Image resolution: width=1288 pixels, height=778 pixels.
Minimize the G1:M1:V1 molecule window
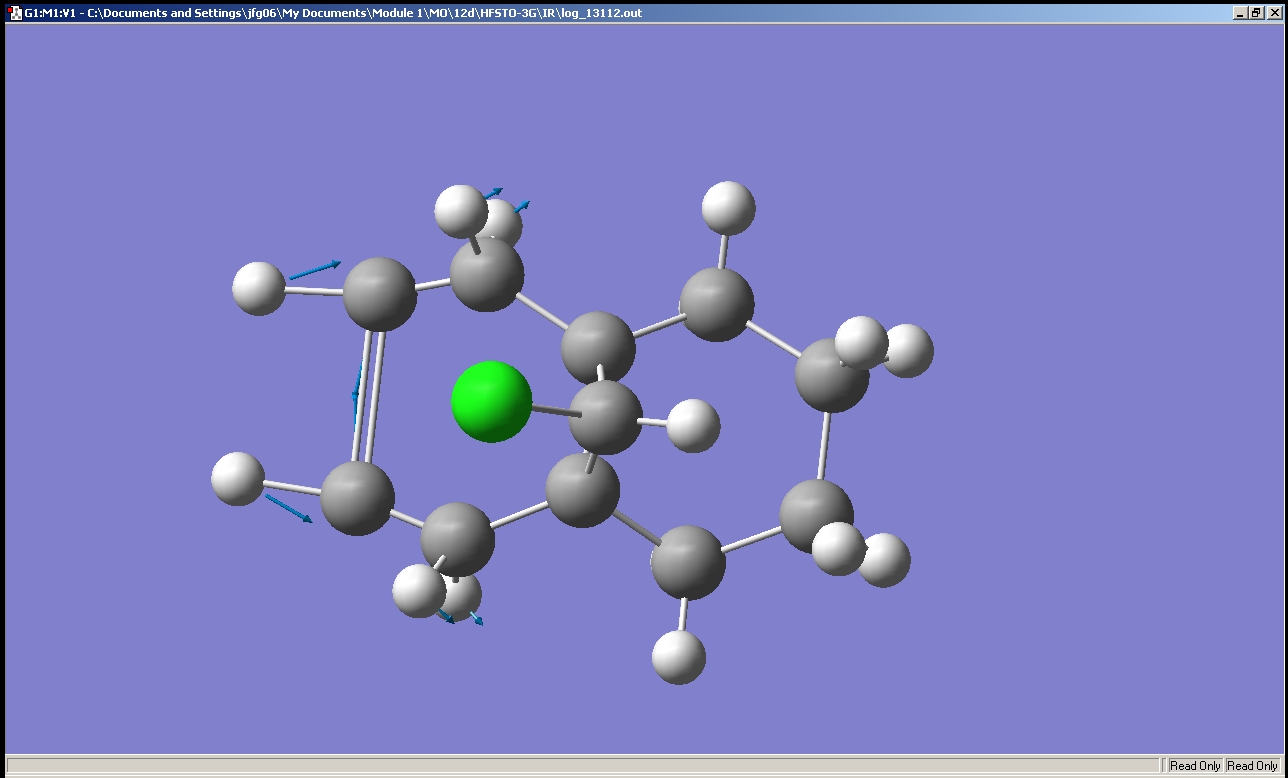pyautogui.click(x=1240, y=13)
